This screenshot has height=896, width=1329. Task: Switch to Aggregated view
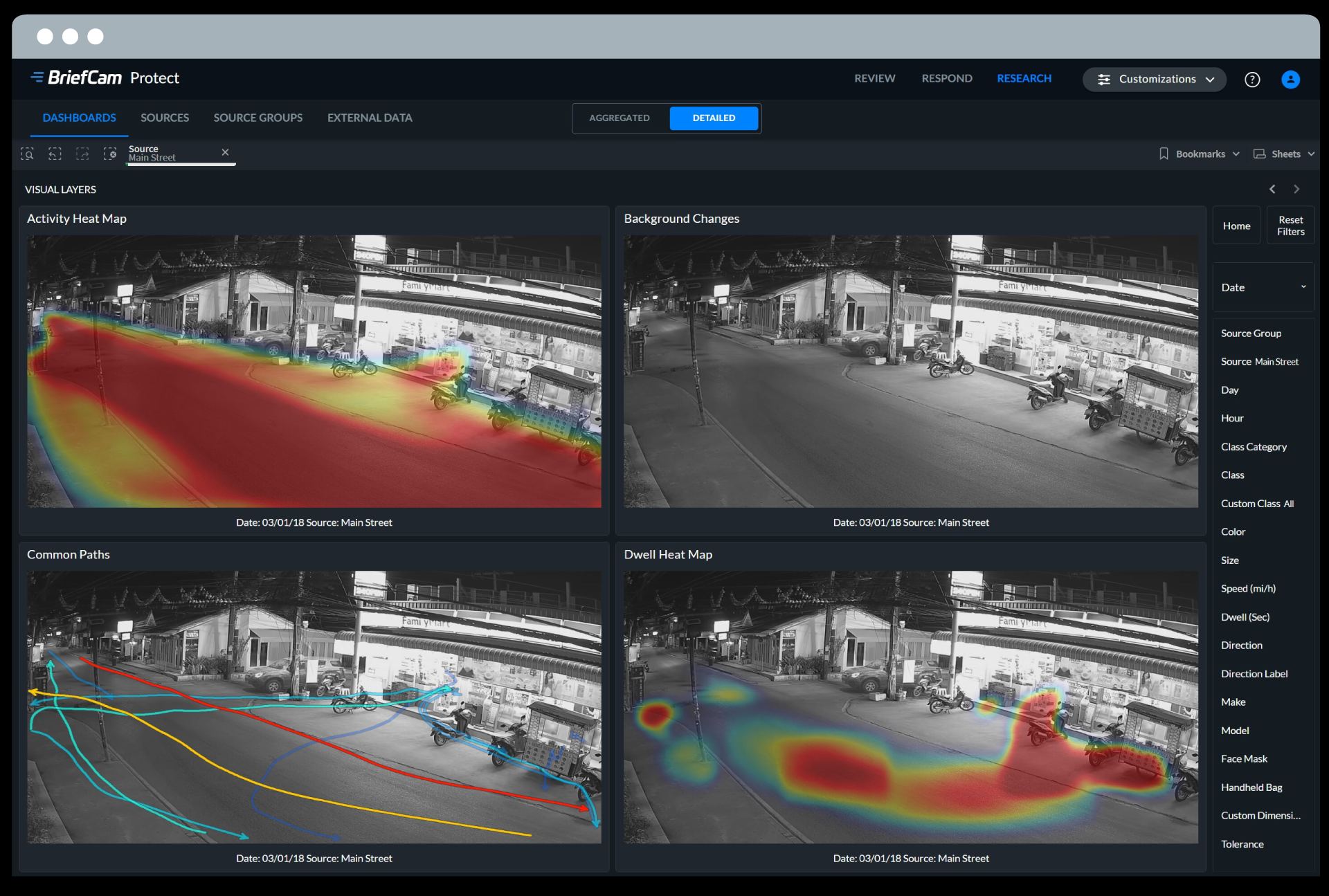(x=620, y=118)
